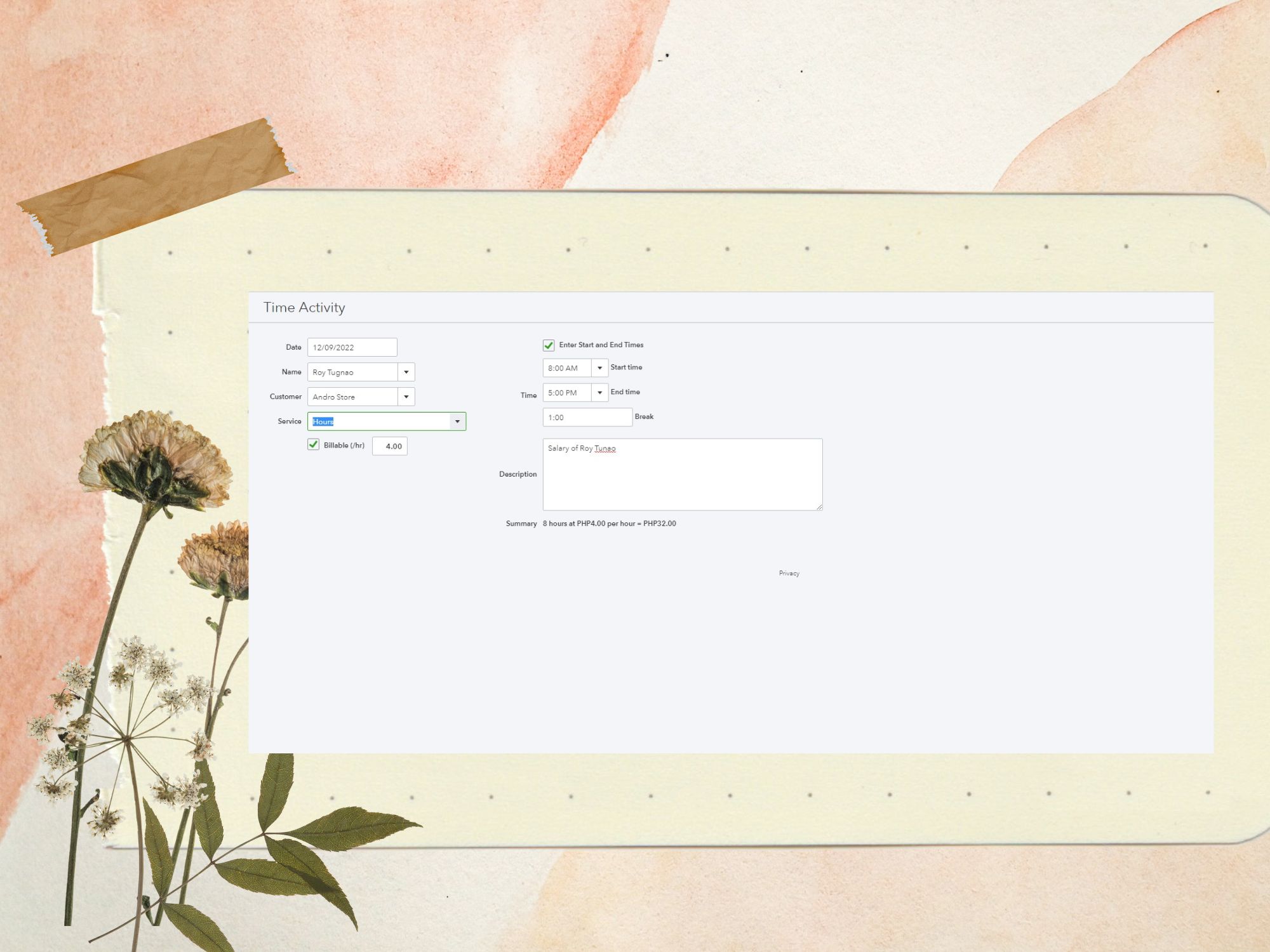Click the Date field showing 12/09/2022
The image size is (1270, 952).
click(352, 347)
